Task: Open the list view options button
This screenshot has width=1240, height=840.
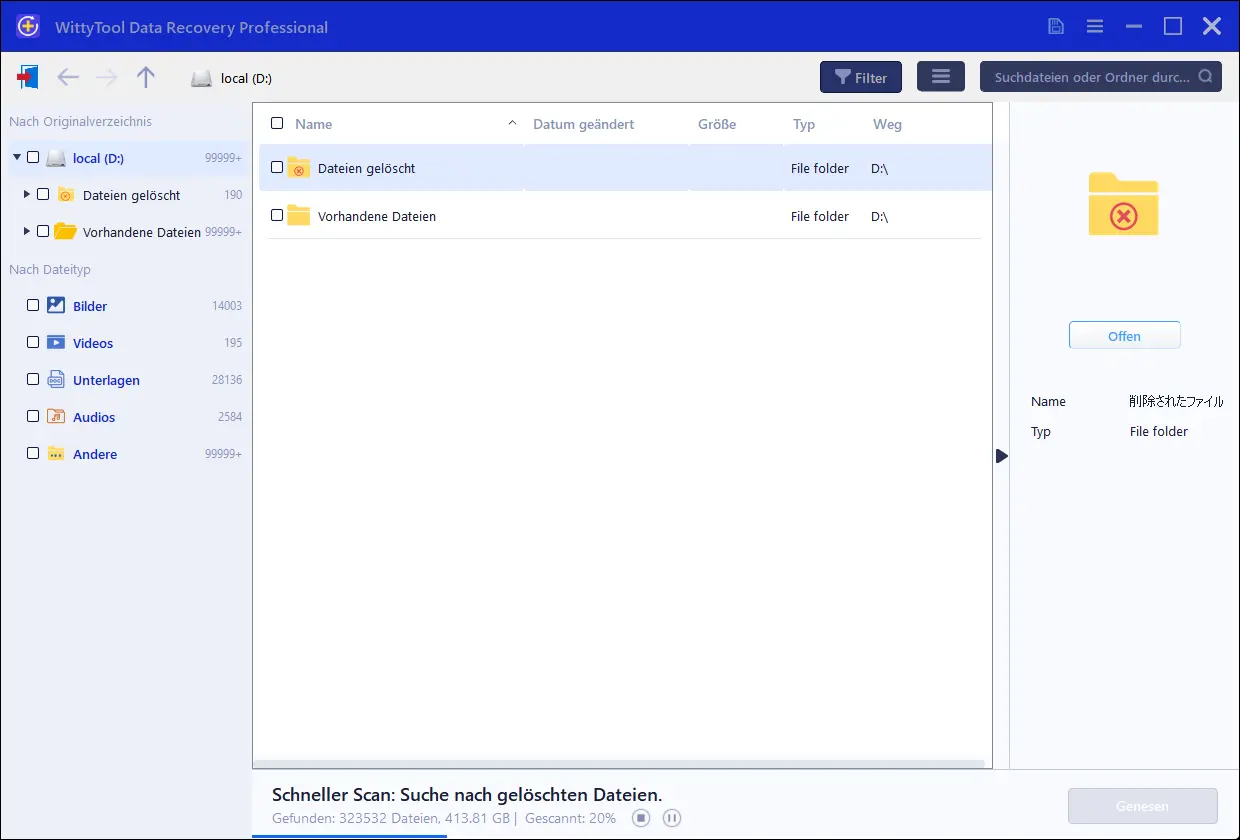Action: (x=940, y=77)
